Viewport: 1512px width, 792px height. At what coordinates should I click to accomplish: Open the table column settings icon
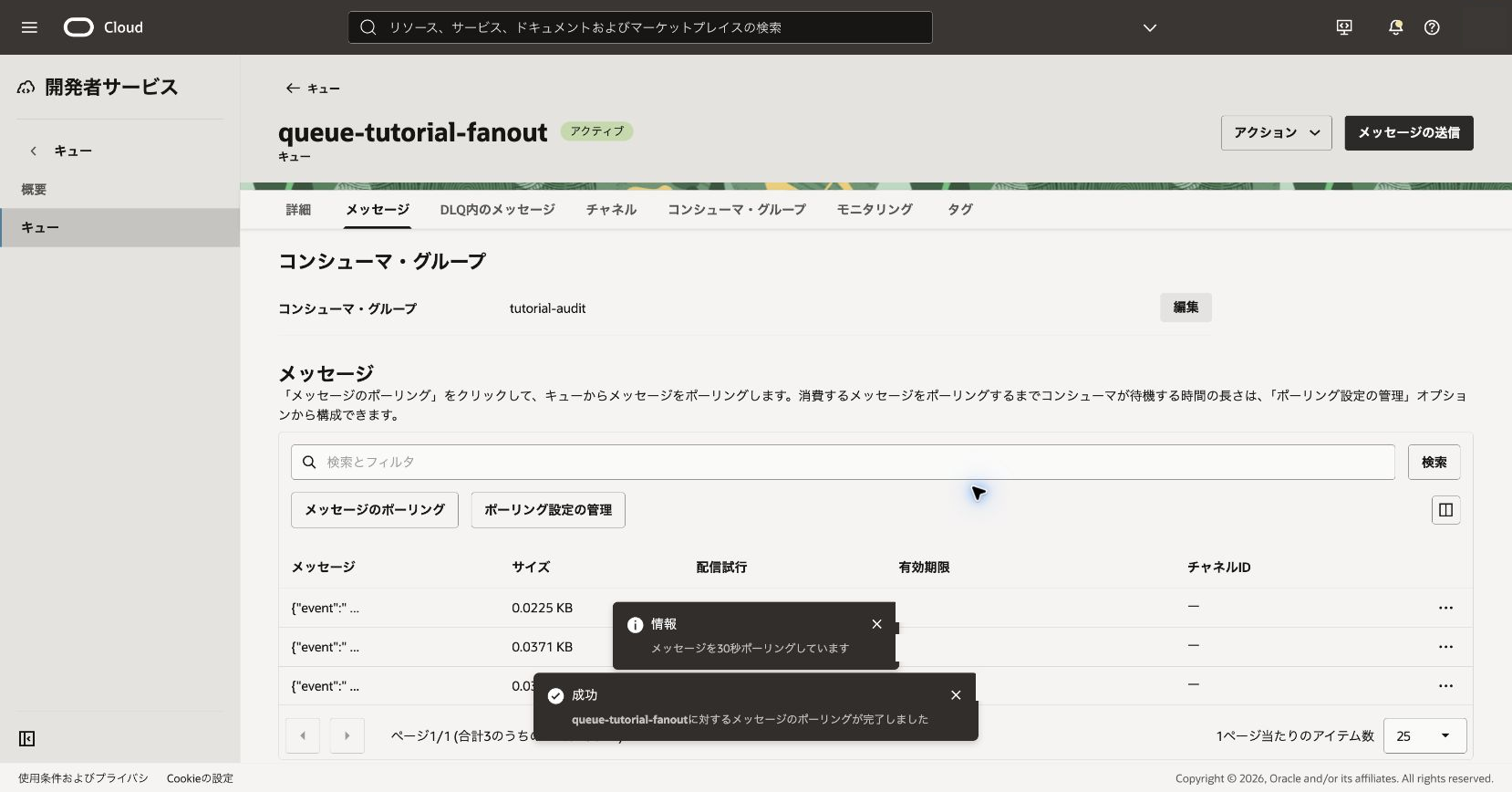(1445, 509)
